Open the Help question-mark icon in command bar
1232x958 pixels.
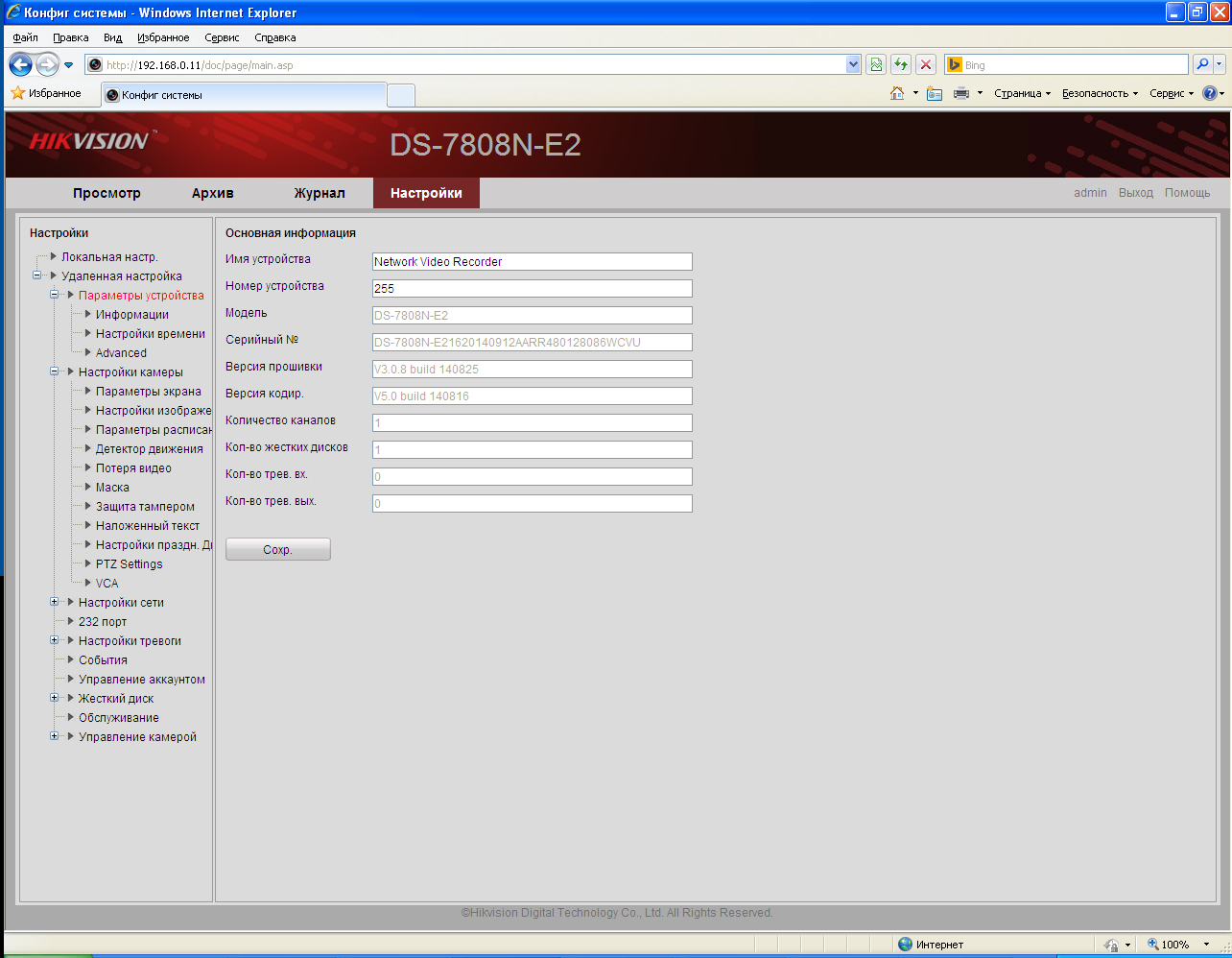pyautogui.click(x=1209, y=93)
